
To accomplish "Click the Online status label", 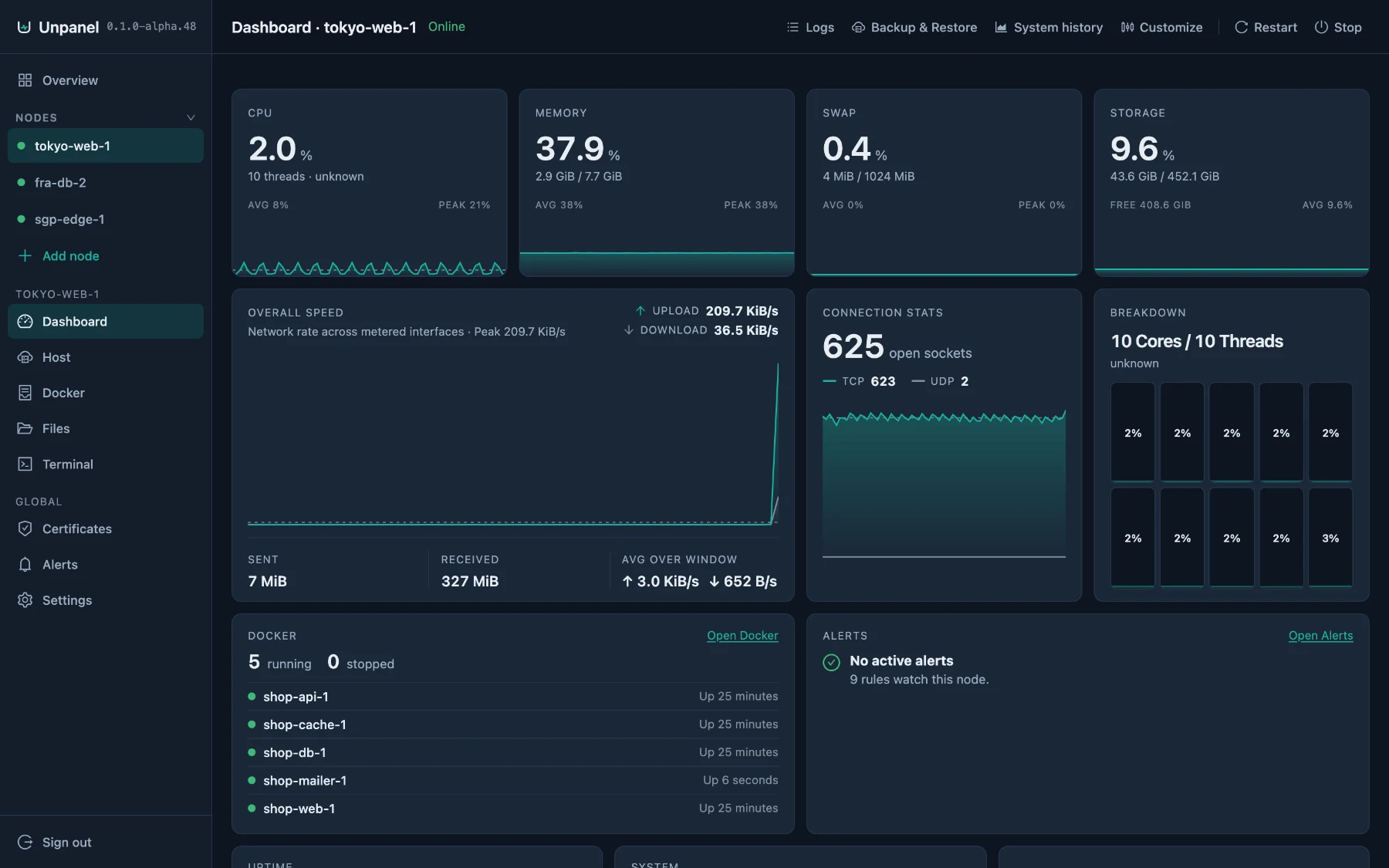I will click(x=447, y=26).
